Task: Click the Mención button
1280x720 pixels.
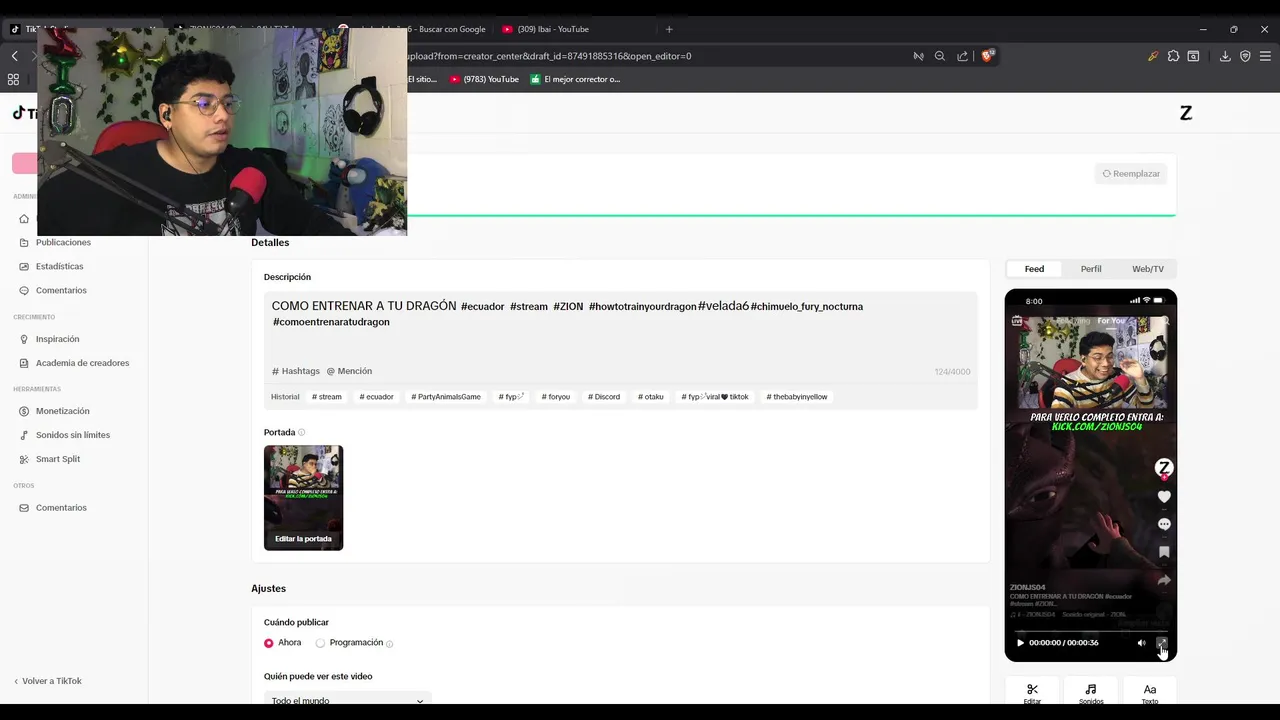Action: point(349,371)
